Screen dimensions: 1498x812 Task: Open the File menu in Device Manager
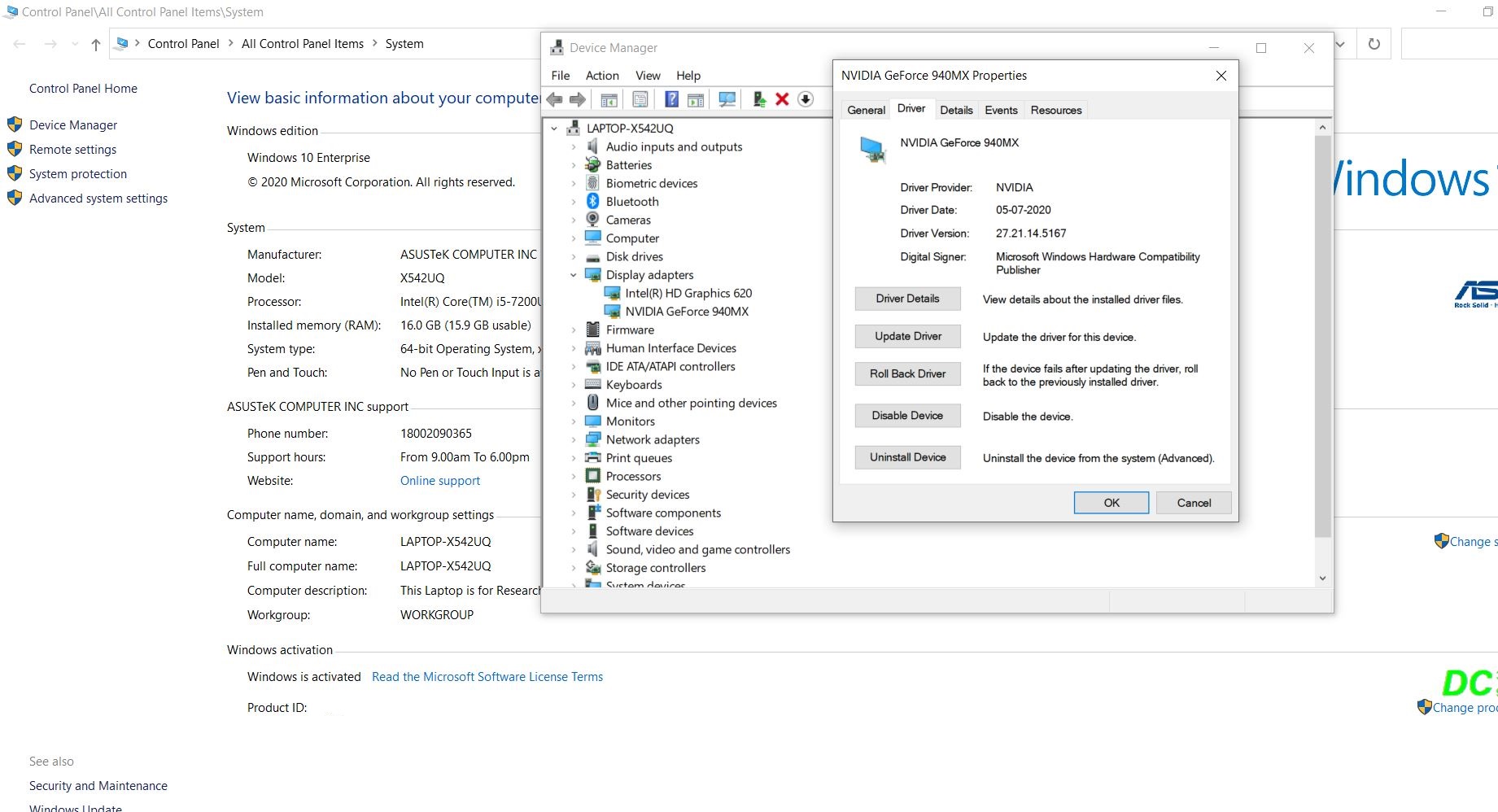tap(560, 76)
